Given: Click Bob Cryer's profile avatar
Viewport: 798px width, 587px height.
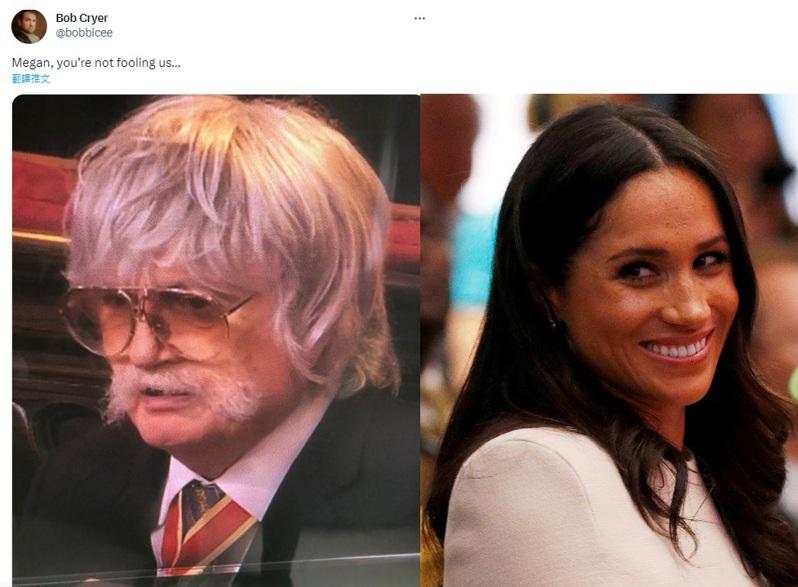Looking at the screenshot, I should click(x=29, y=26).
